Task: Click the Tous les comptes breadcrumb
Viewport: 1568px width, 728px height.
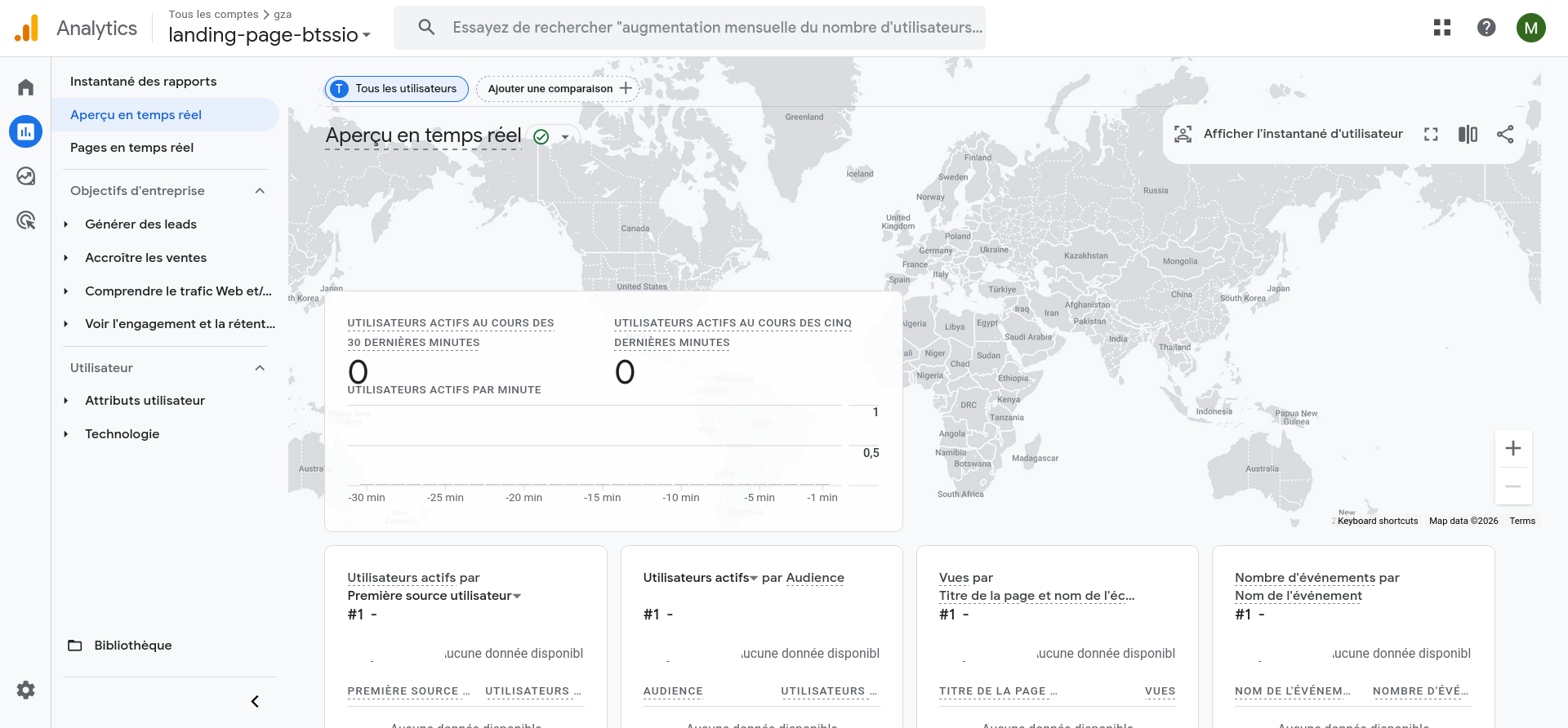Action: [213, 14]
